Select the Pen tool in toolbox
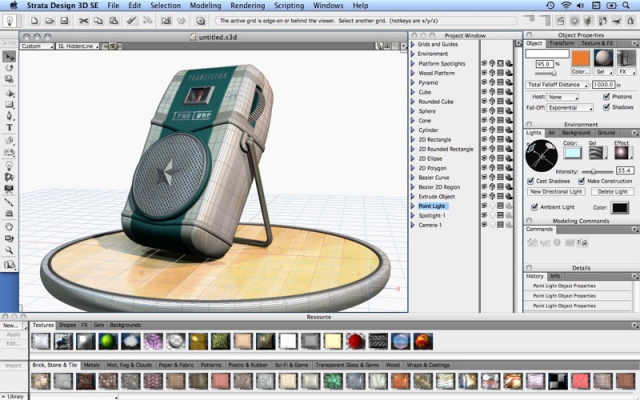The width and height of the screenshot is (640, 400). [9, 116]
